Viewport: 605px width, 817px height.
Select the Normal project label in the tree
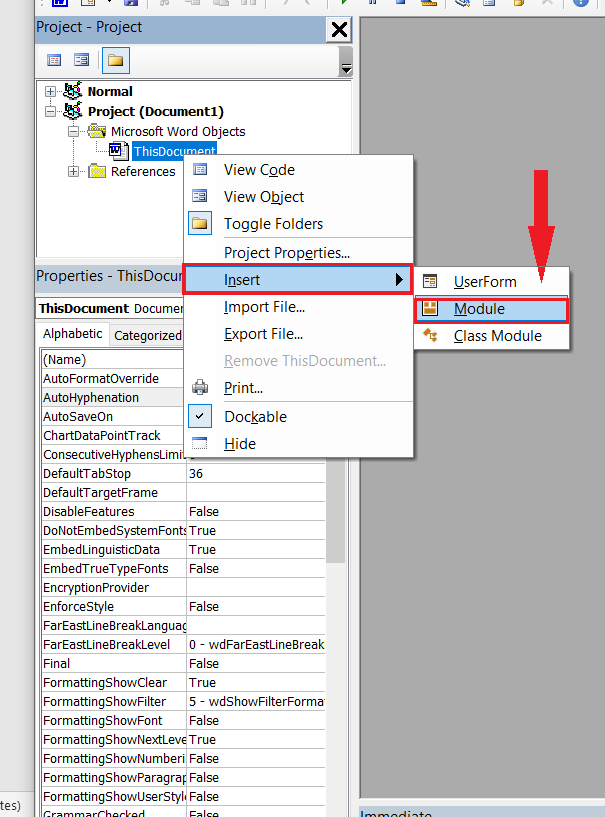click(x=110, y=92)
